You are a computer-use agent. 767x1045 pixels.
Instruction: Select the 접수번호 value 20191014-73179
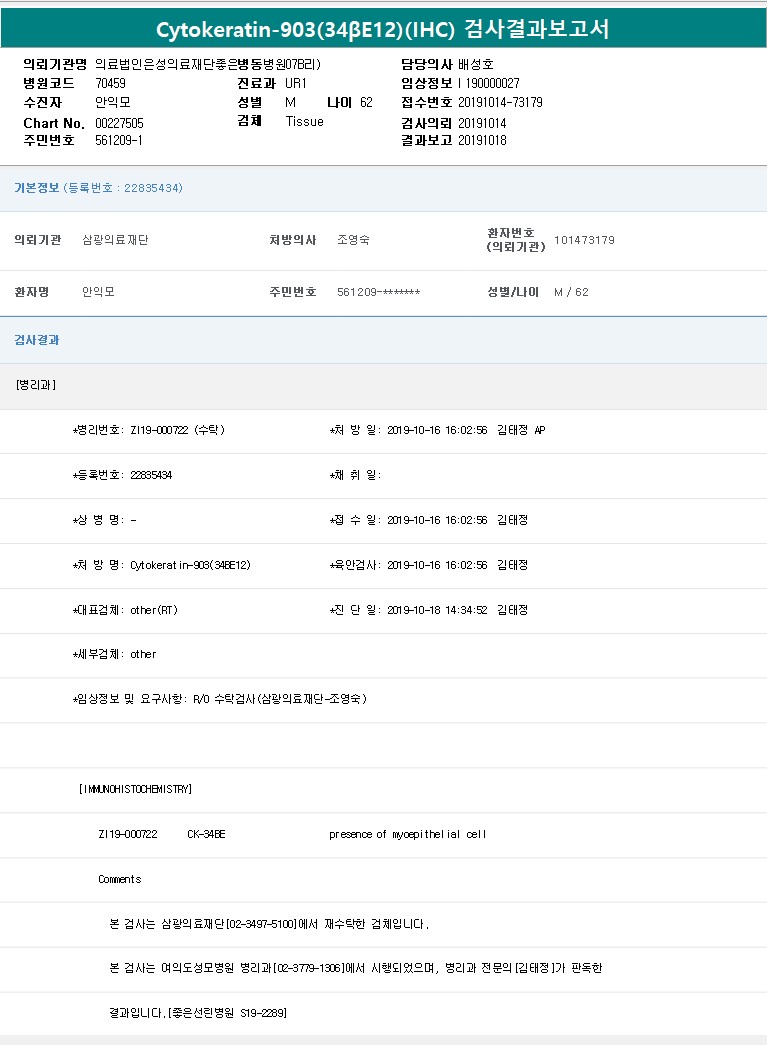(500, 102)
